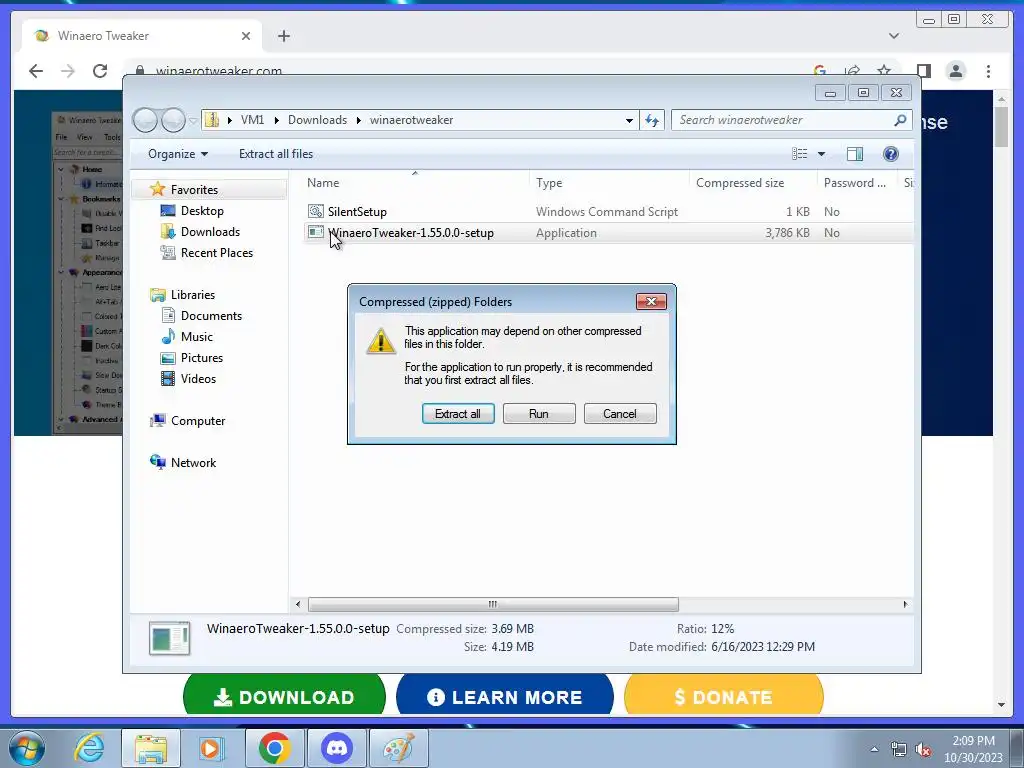Click the LEARN MORE button on webpage

tap(505, 696)
